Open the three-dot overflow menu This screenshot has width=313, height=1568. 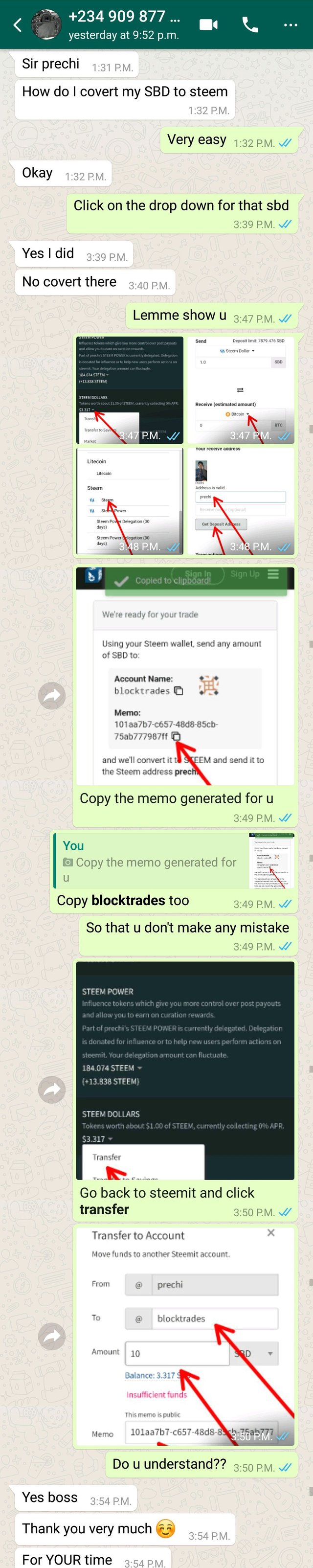(x=291, y=25)
